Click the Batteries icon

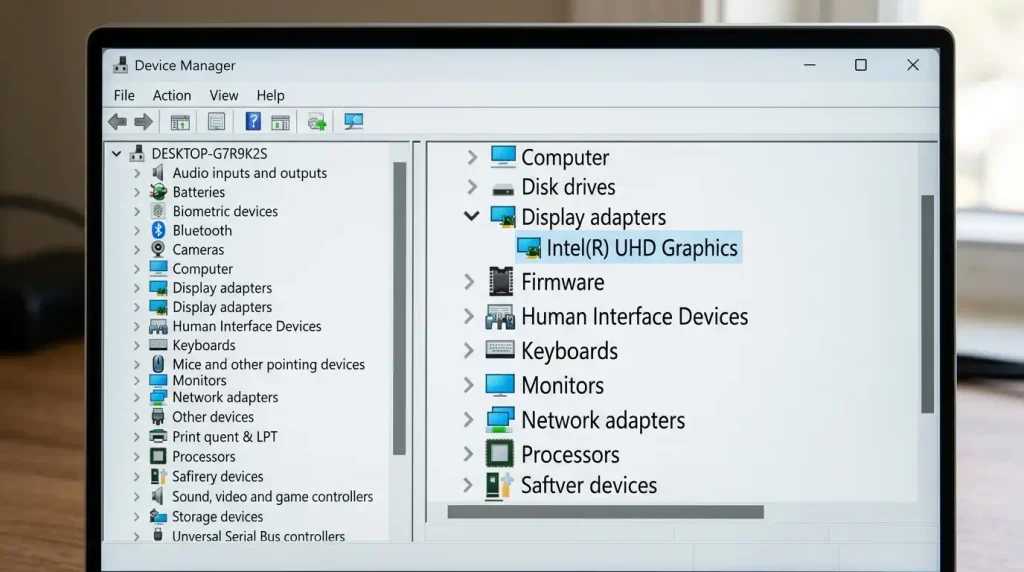[x=158, y=191]
